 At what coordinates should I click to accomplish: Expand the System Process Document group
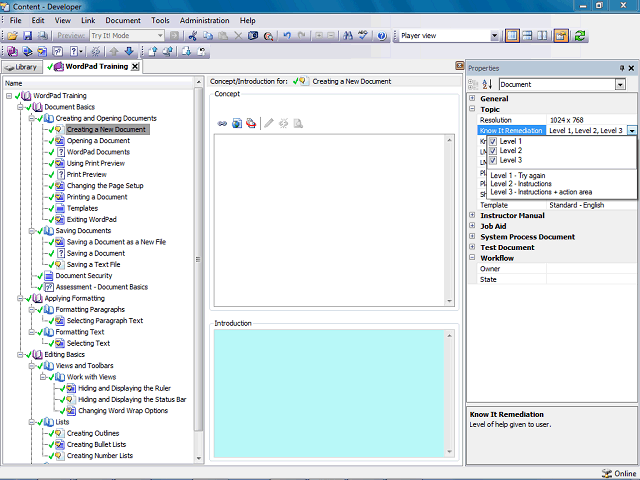tap(472, 236)
